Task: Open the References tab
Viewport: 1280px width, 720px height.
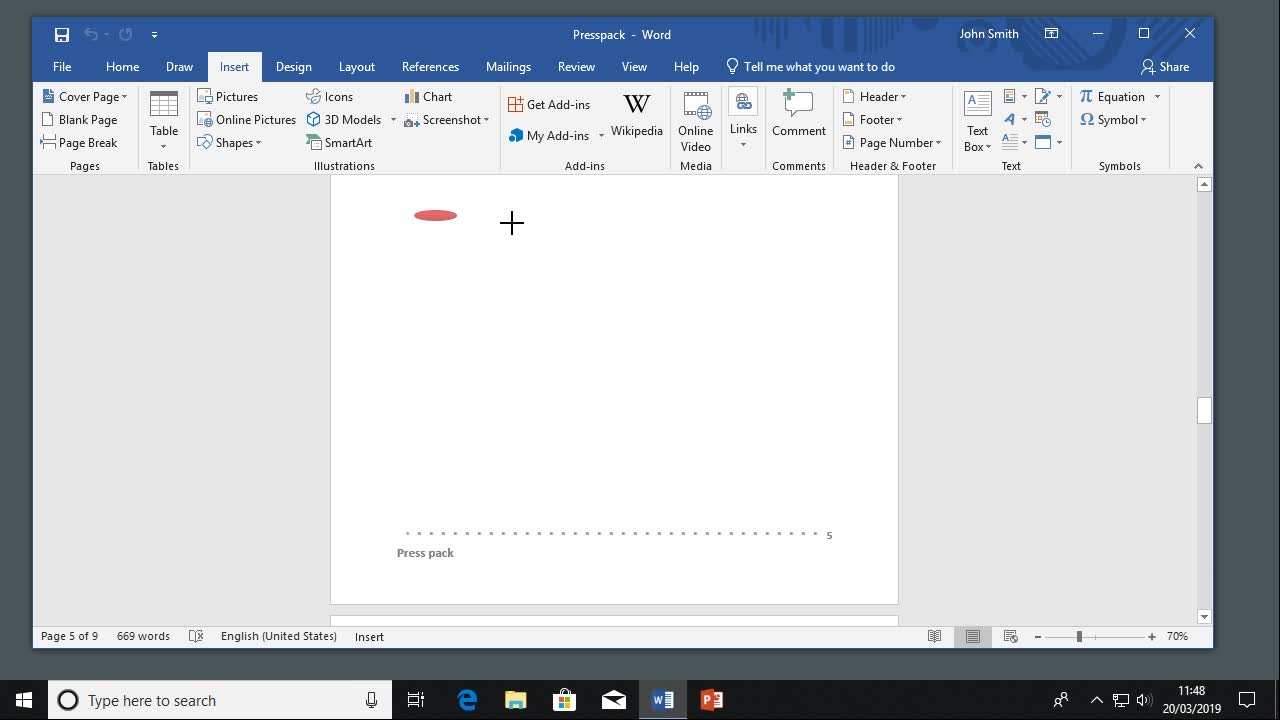Action: (x=430, y=67)
